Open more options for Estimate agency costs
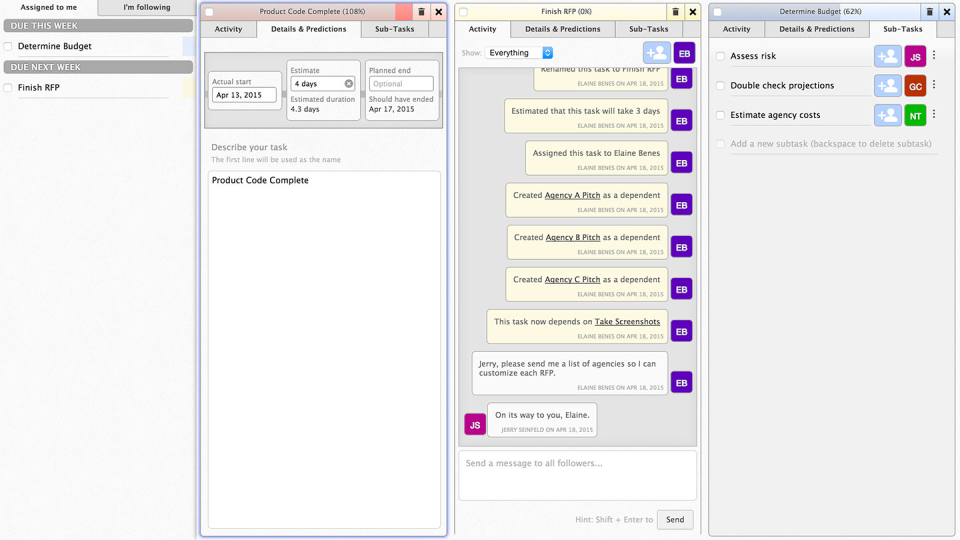The image size is (960, 540). click(934, 114)
